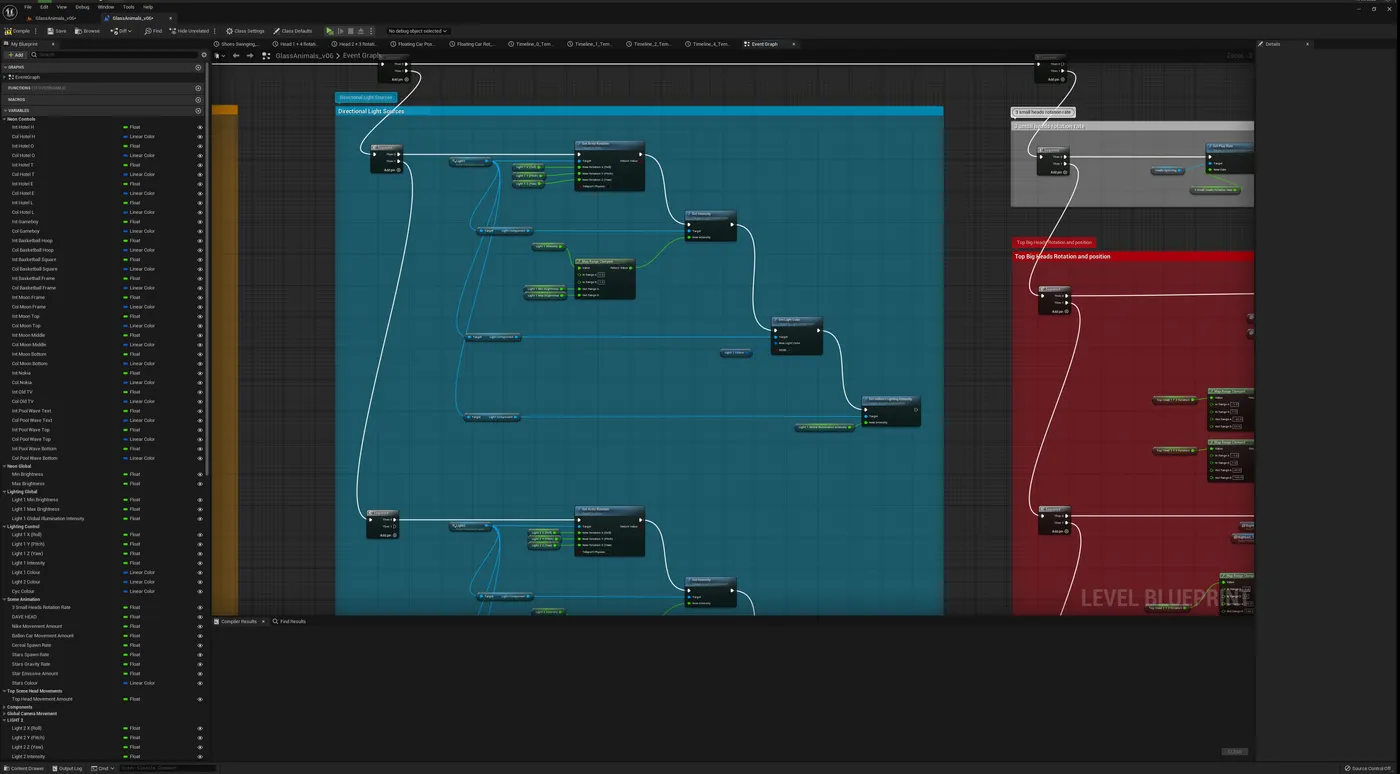Toggle visibility eye for Int Hotel H variable

(x=199, y=127)
